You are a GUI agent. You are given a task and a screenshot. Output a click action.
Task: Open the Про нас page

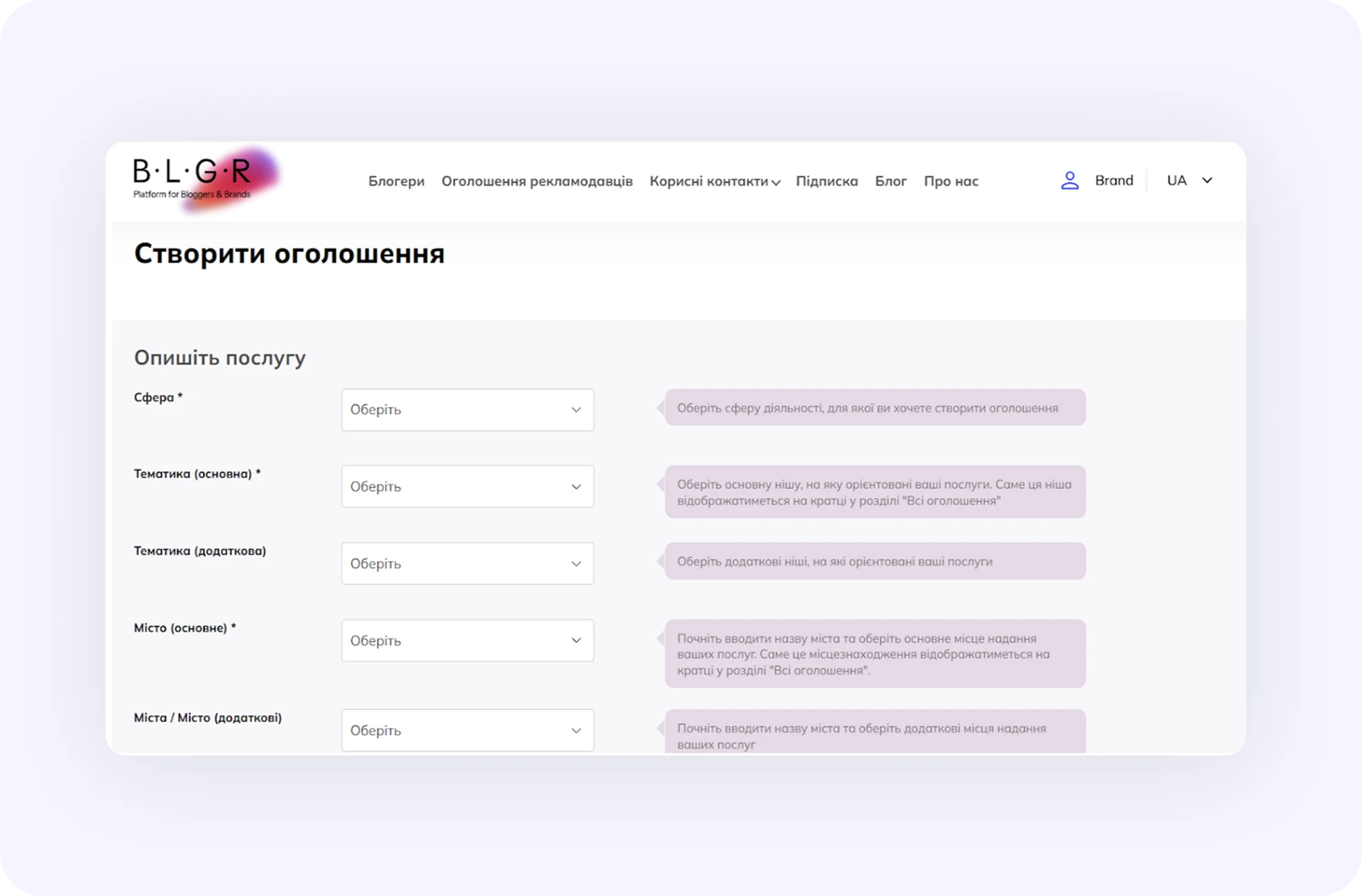click(951, 182)
